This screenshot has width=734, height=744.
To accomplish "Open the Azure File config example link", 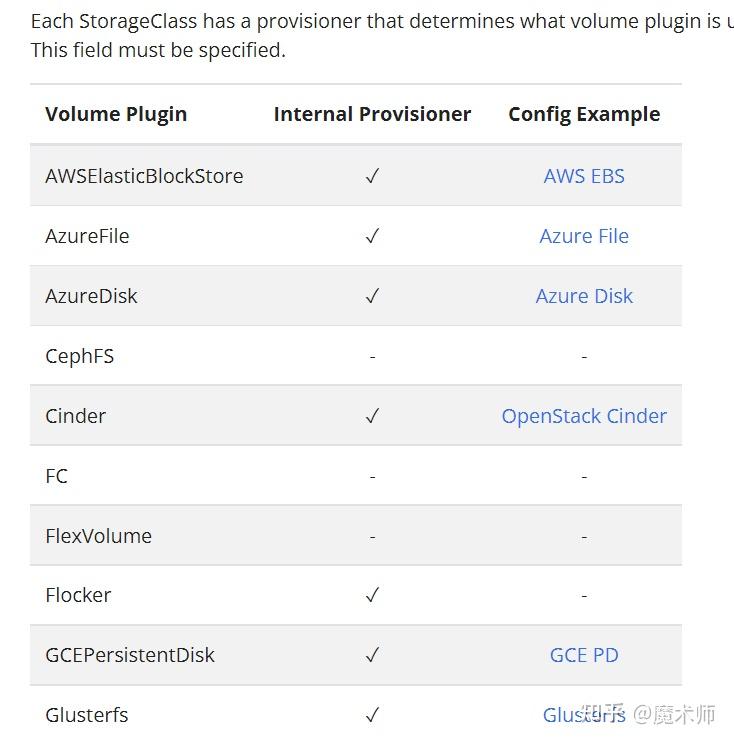I will pos(584,236).
